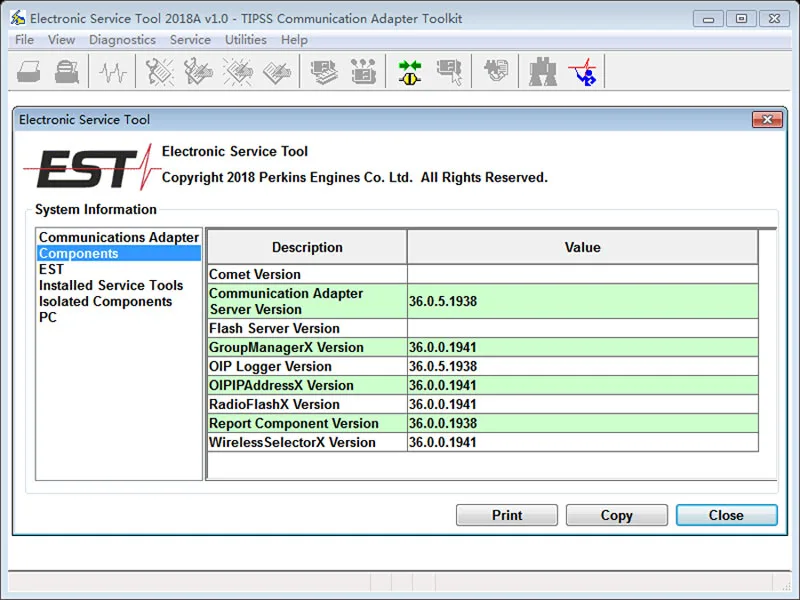Select Components in the list
The width and height of the screenshot is (800, 600).
118,254
